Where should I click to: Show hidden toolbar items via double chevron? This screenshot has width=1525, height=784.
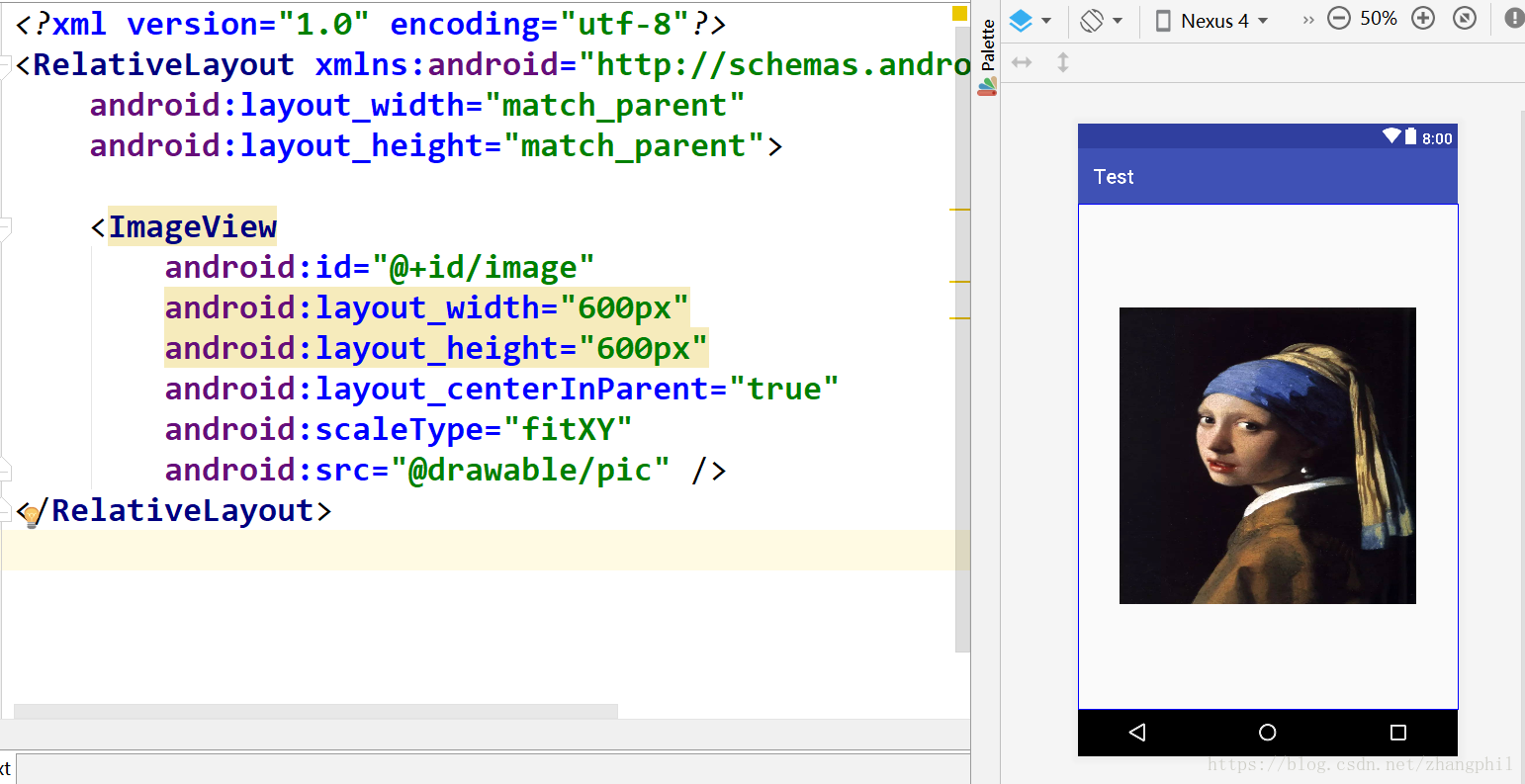[1308, 20]
